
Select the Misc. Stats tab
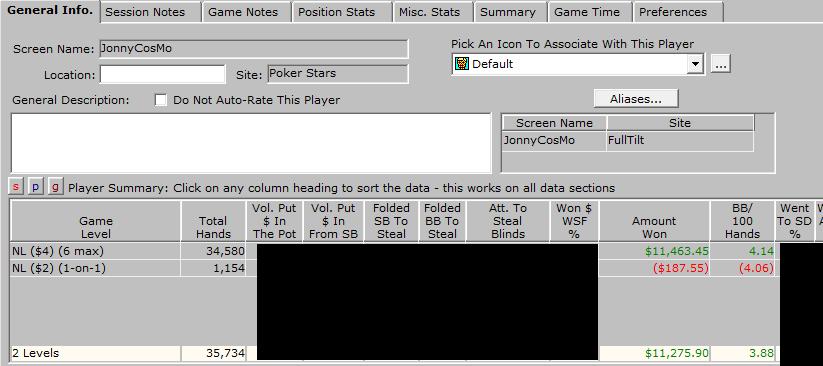point(434,12)
